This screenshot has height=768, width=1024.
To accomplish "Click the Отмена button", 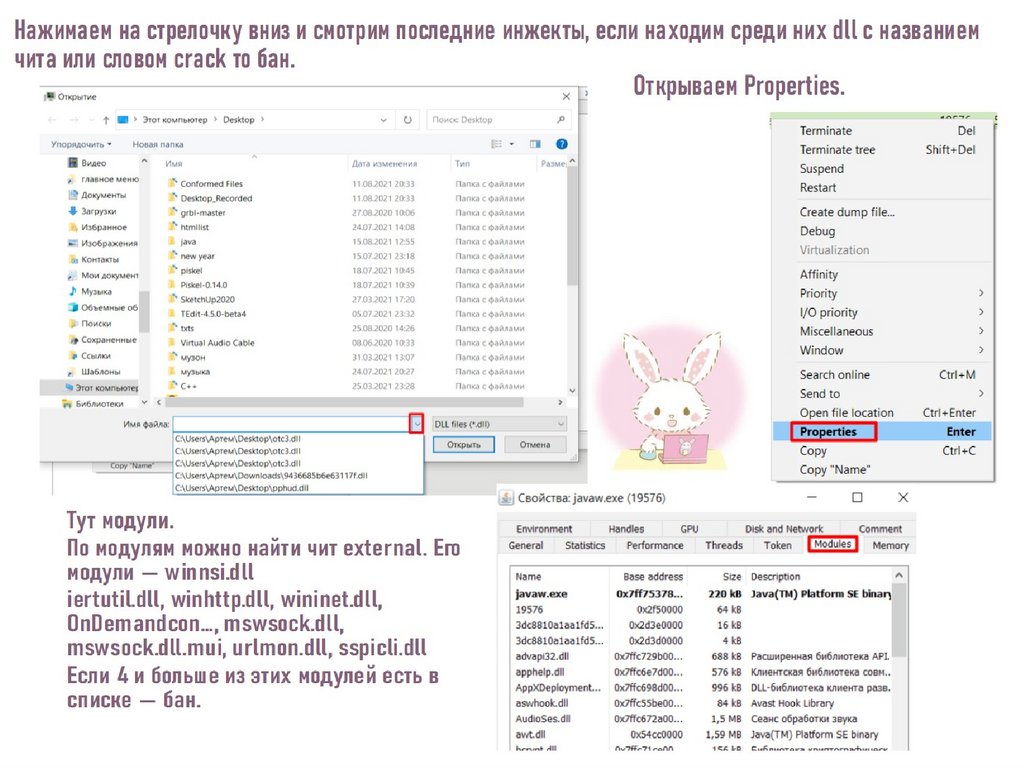I will click(x=535, y=445).
